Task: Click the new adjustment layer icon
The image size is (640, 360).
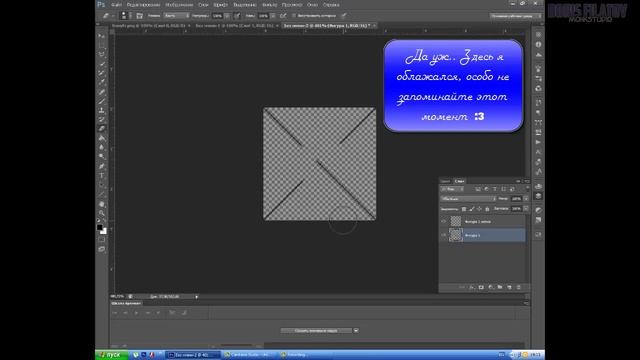Action: pos(491,287)
